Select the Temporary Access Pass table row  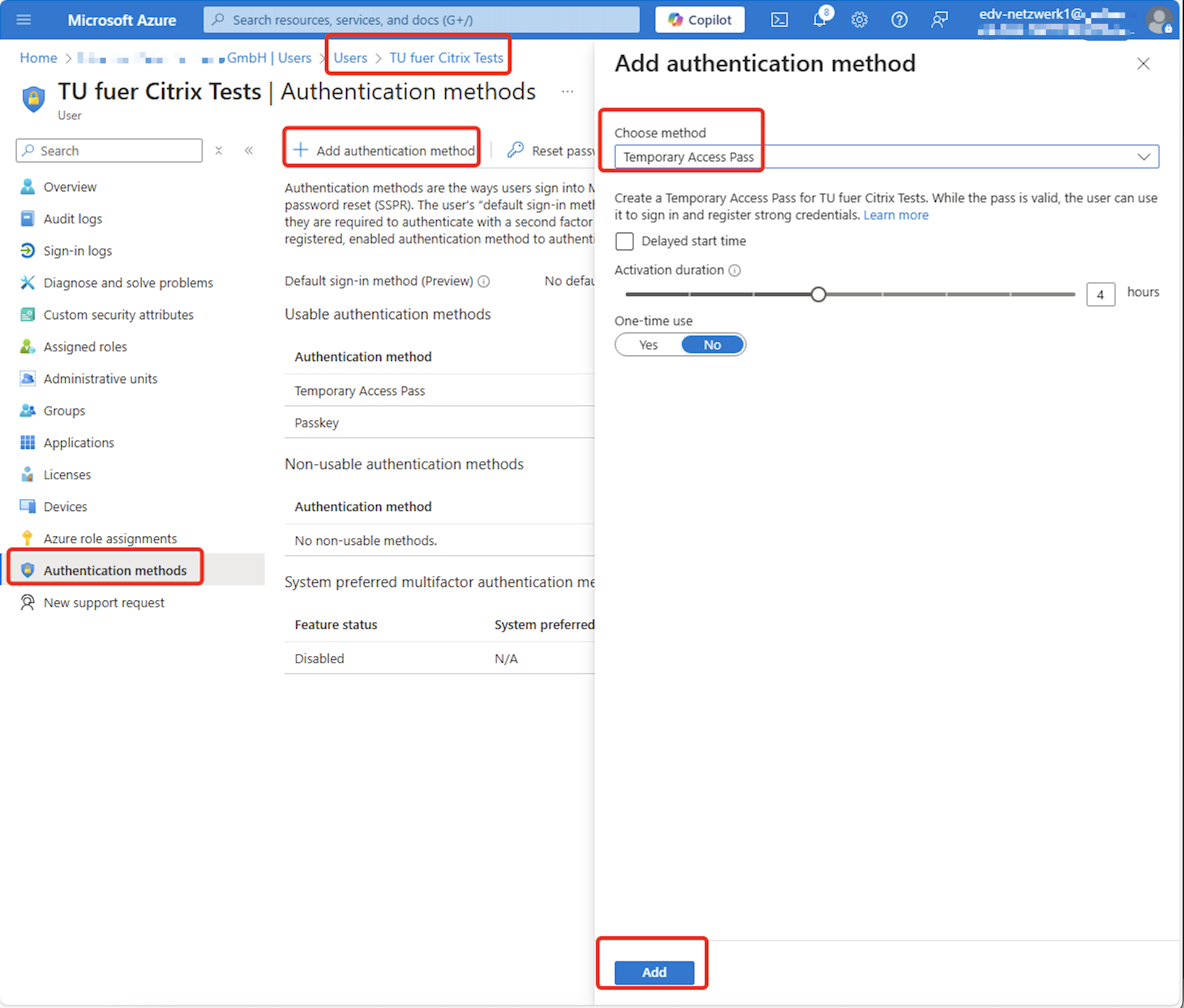[439, 391]
